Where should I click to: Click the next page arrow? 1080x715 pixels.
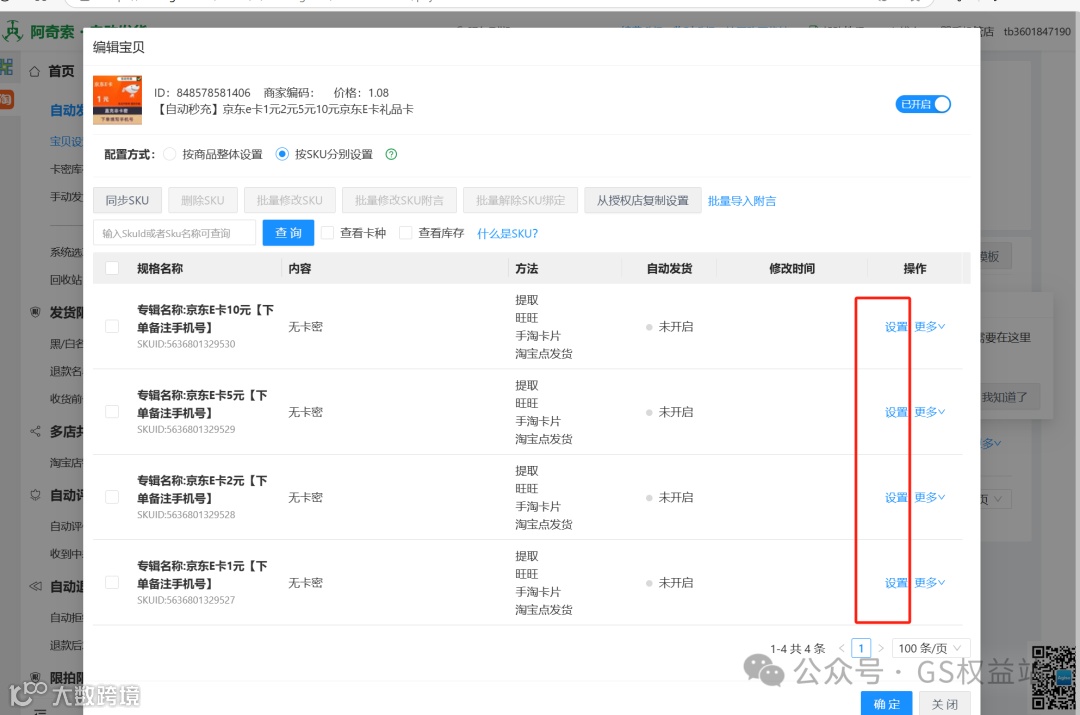(880, 648)
